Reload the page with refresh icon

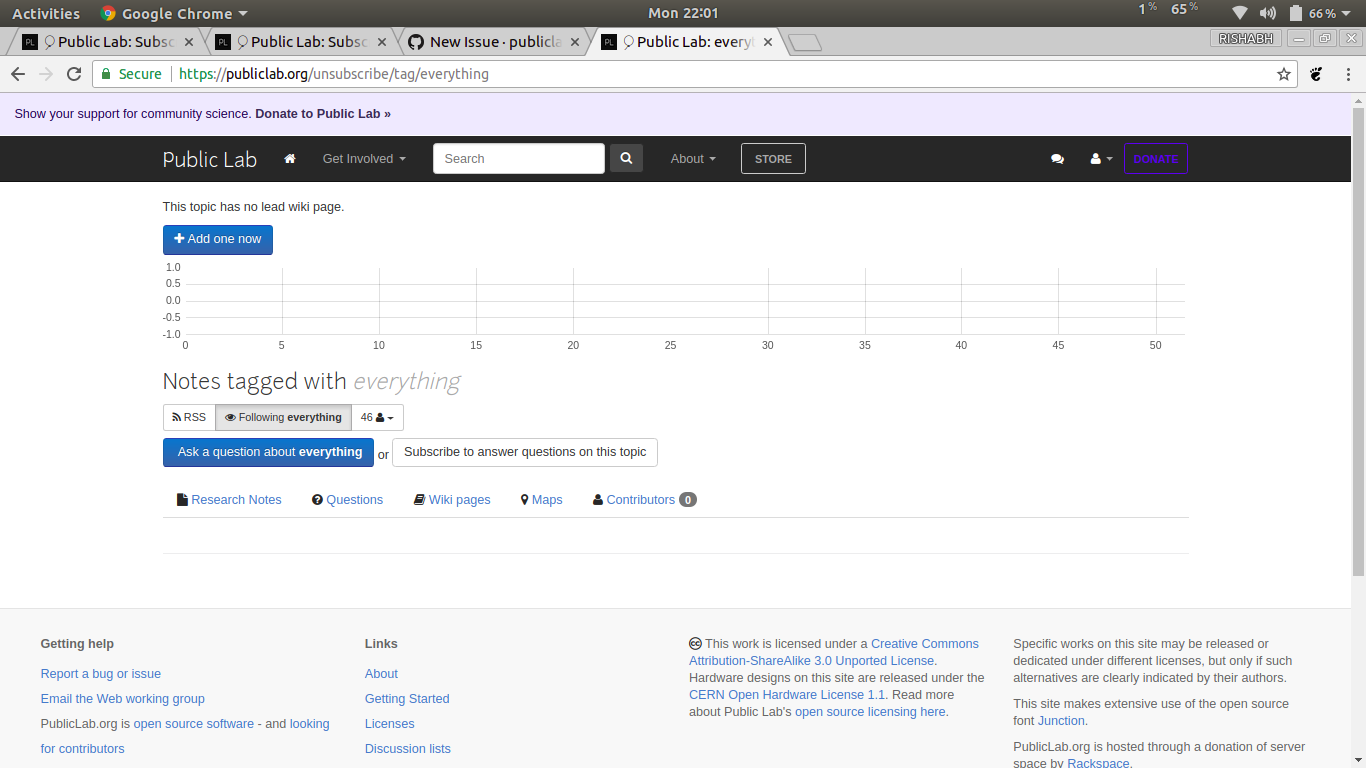pyautogui.click(x=74, y=74)
